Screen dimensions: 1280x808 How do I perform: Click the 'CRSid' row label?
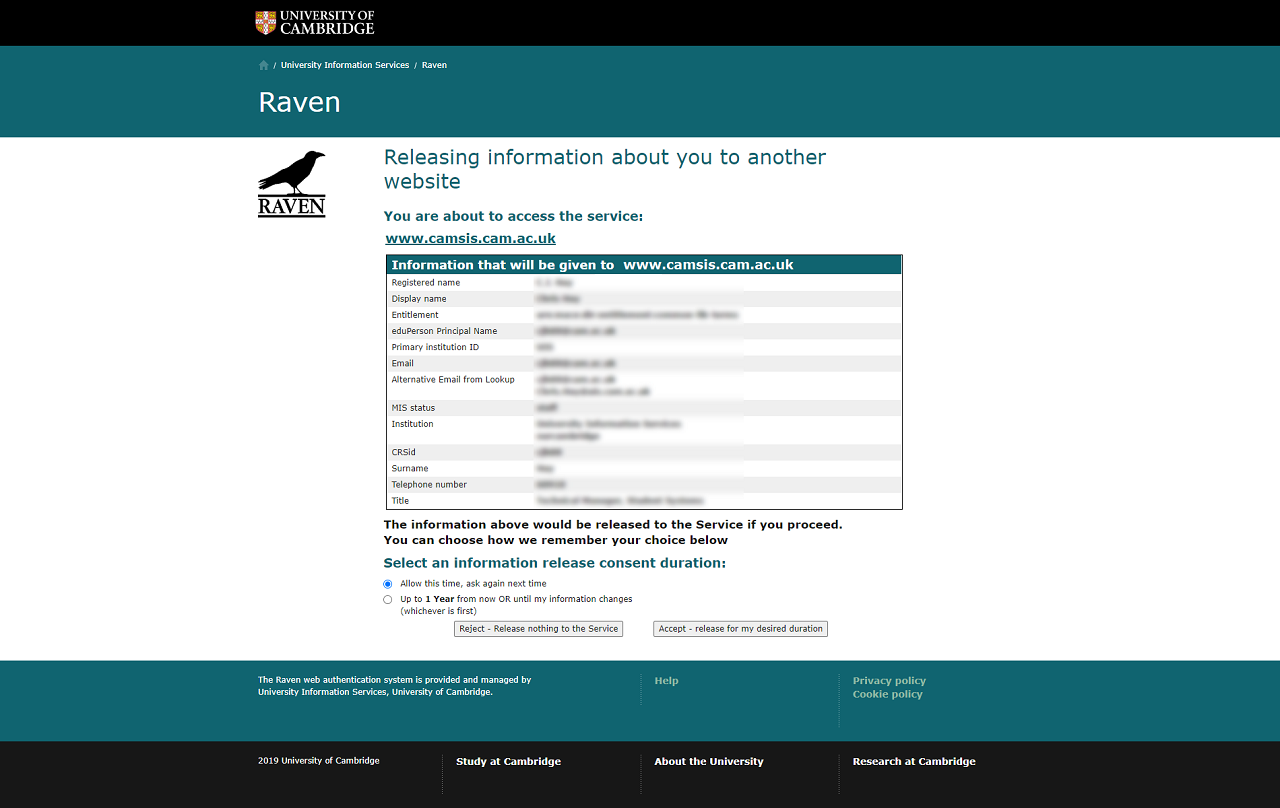click(x=404, y=452)
